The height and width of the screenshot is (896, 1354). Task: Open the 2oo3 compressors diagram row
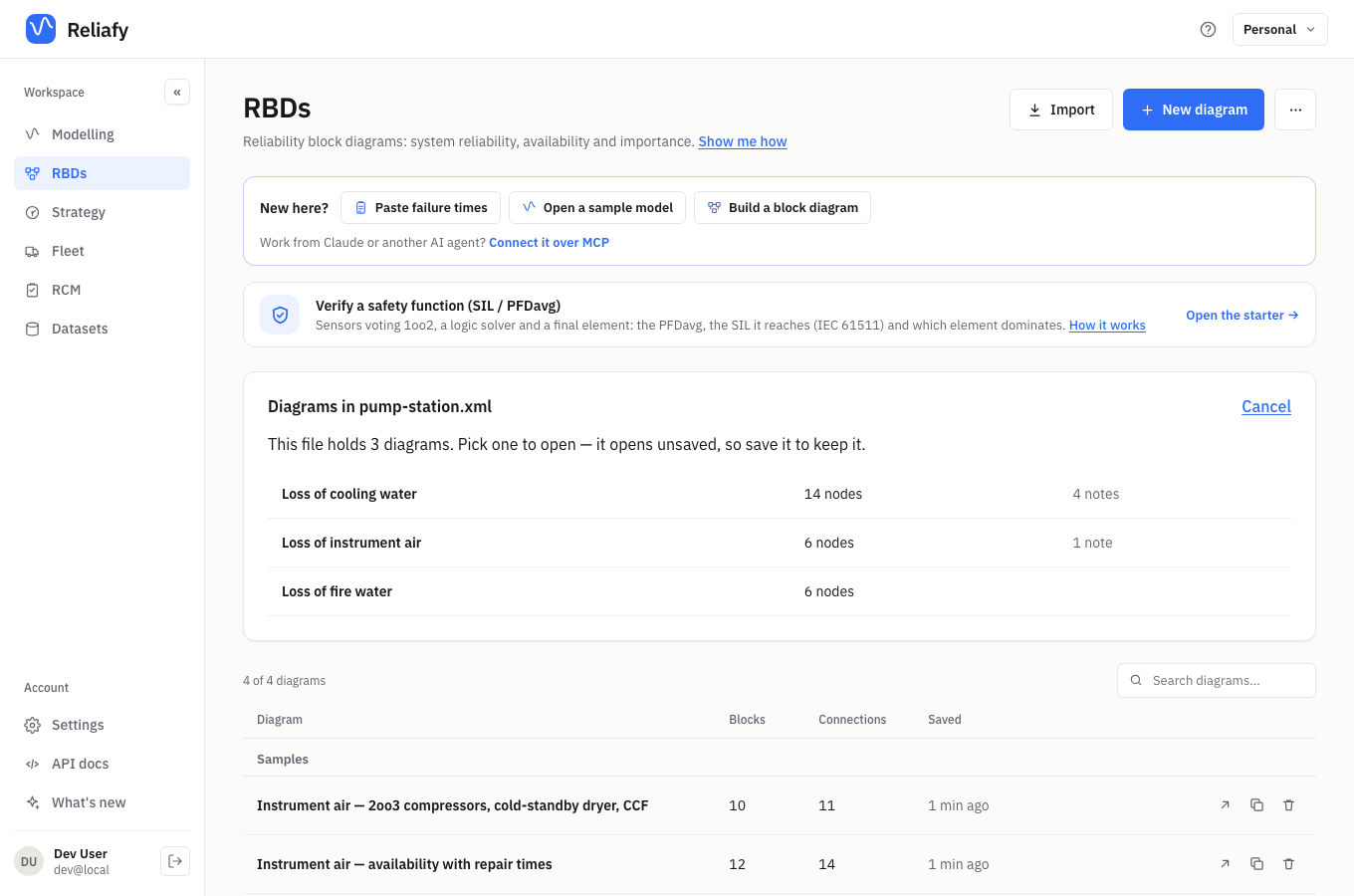780,805
